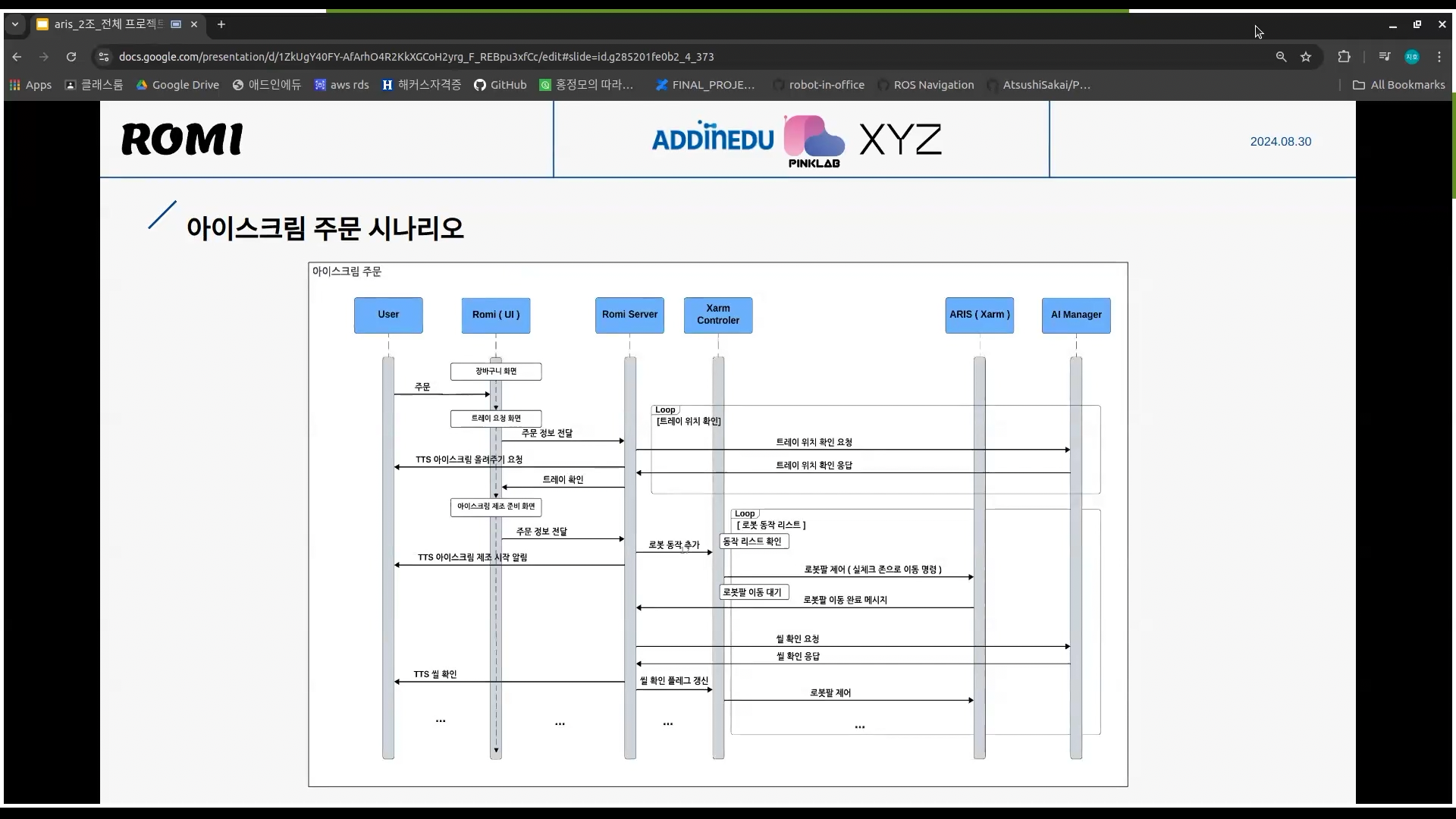This screenshot has width=1456, height=819.
Task: Reload the current page
Action: point(71,57)
